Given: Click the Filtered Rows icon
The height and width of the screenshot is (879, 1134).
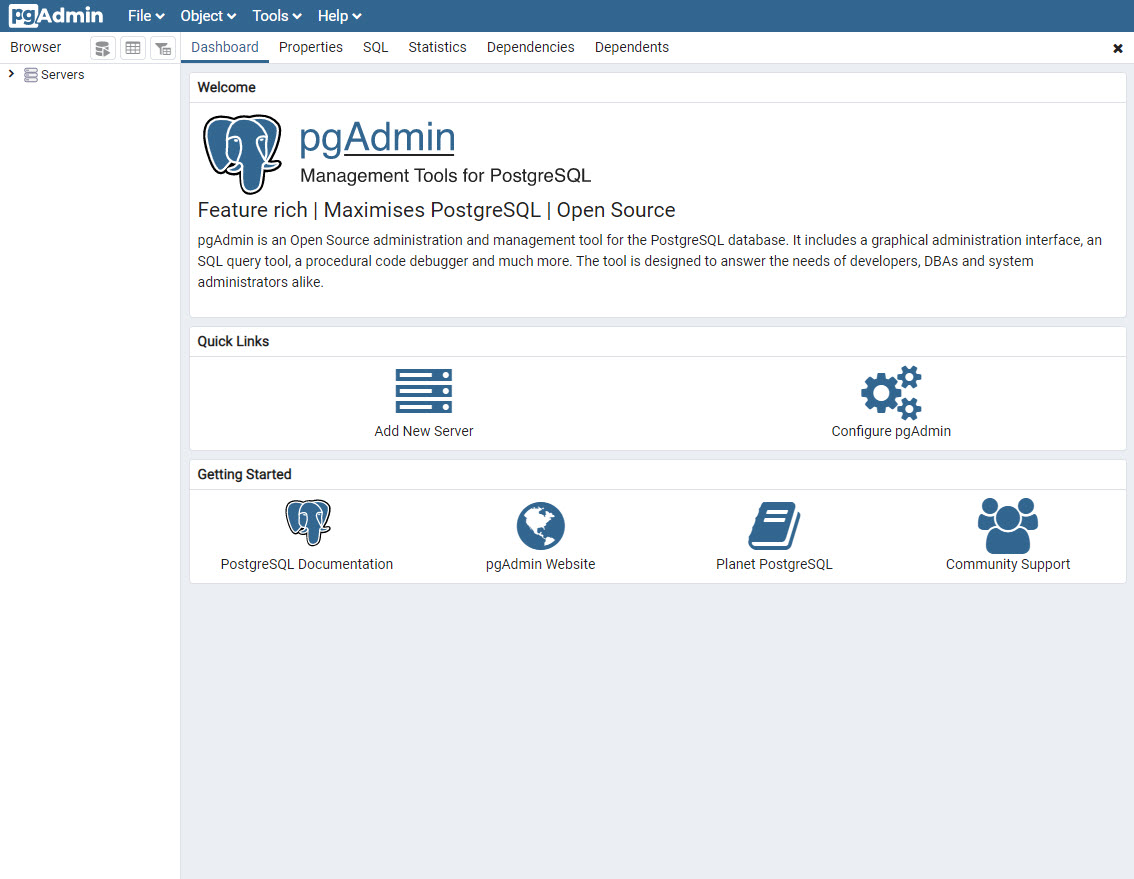Looking at the screenshot, I should click(x=163, y=47).
